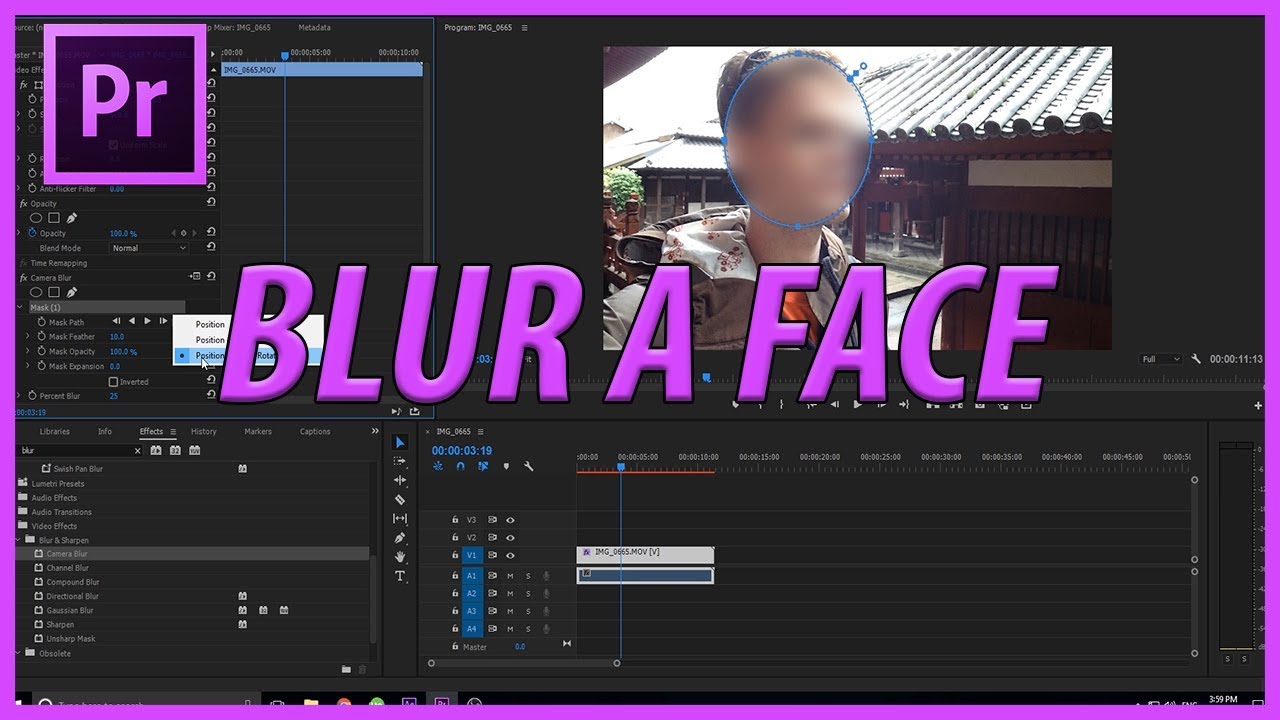1280x720 pixels.
Task: Select the Hand tool
Action: 400,558
